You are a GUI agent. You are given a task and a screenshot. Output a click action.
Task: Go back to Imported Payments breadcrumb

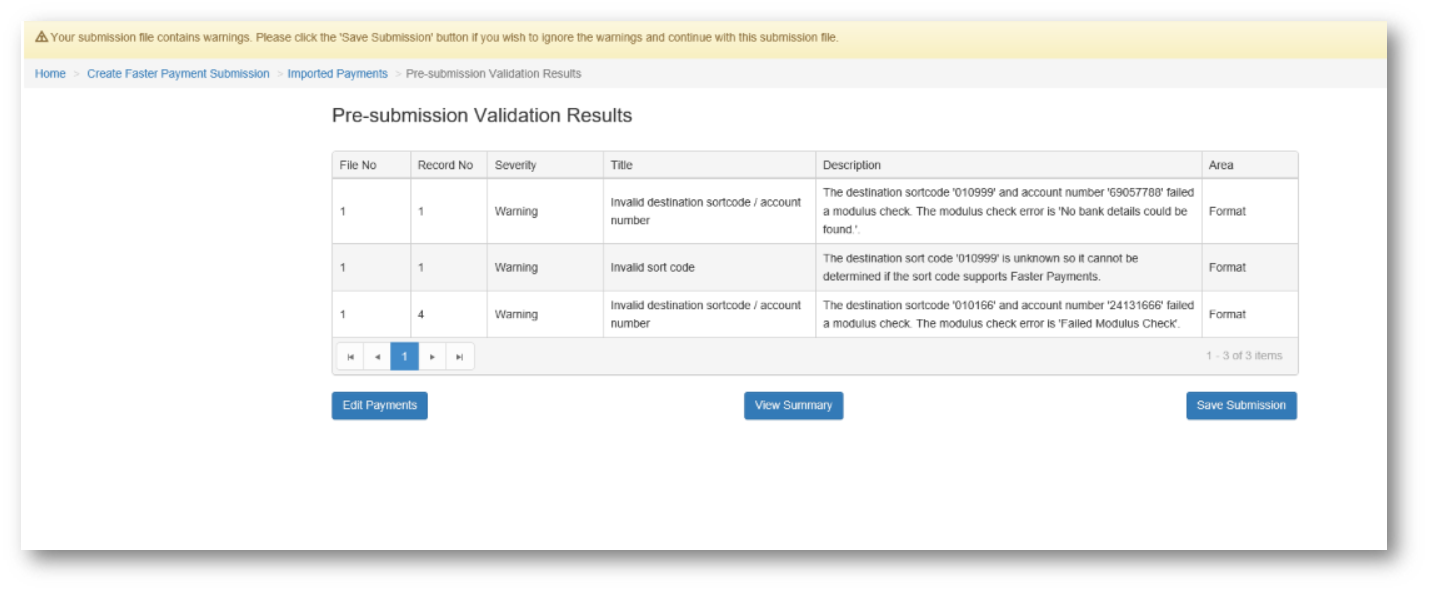(337, 74)
